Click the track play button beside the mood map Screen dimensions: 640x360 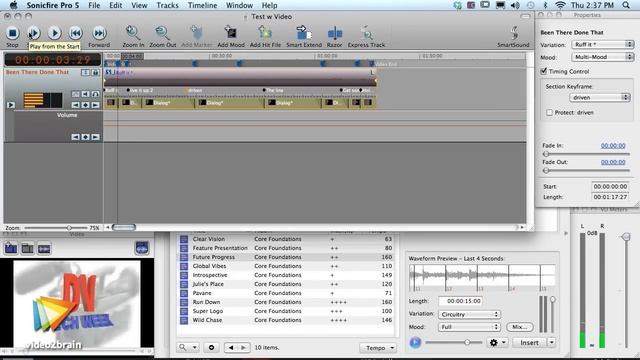(x=11, y=105)
